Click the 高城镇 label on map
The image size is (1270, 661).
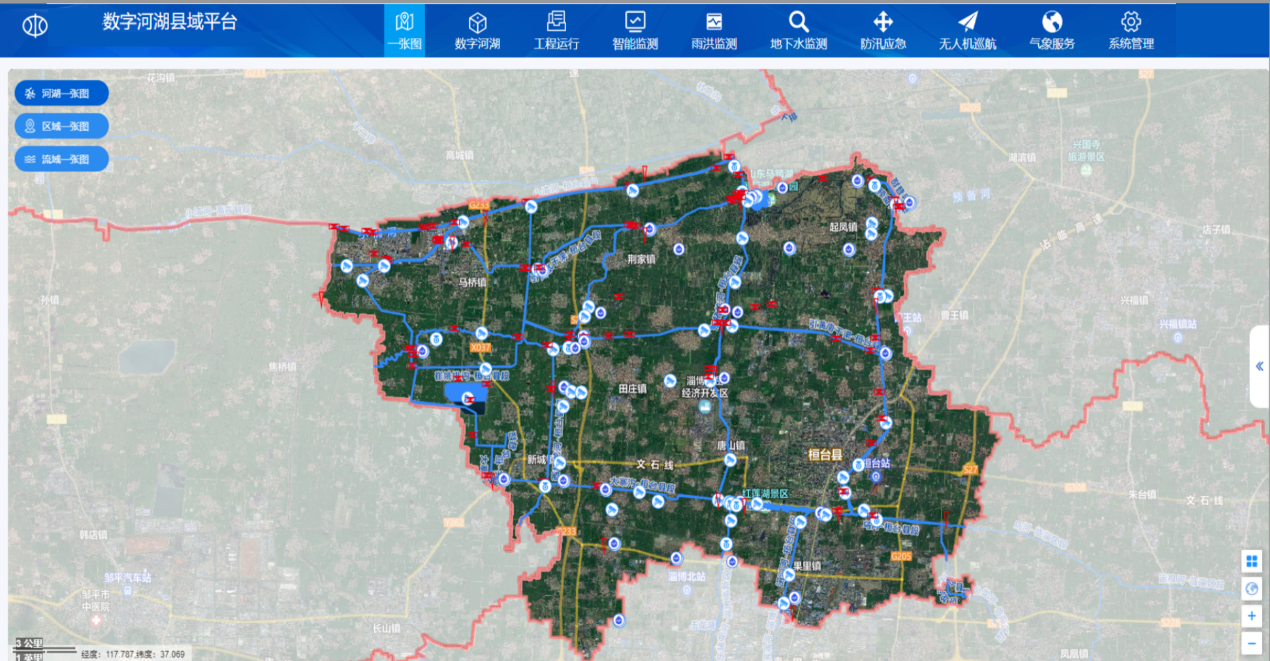point(461,155)
